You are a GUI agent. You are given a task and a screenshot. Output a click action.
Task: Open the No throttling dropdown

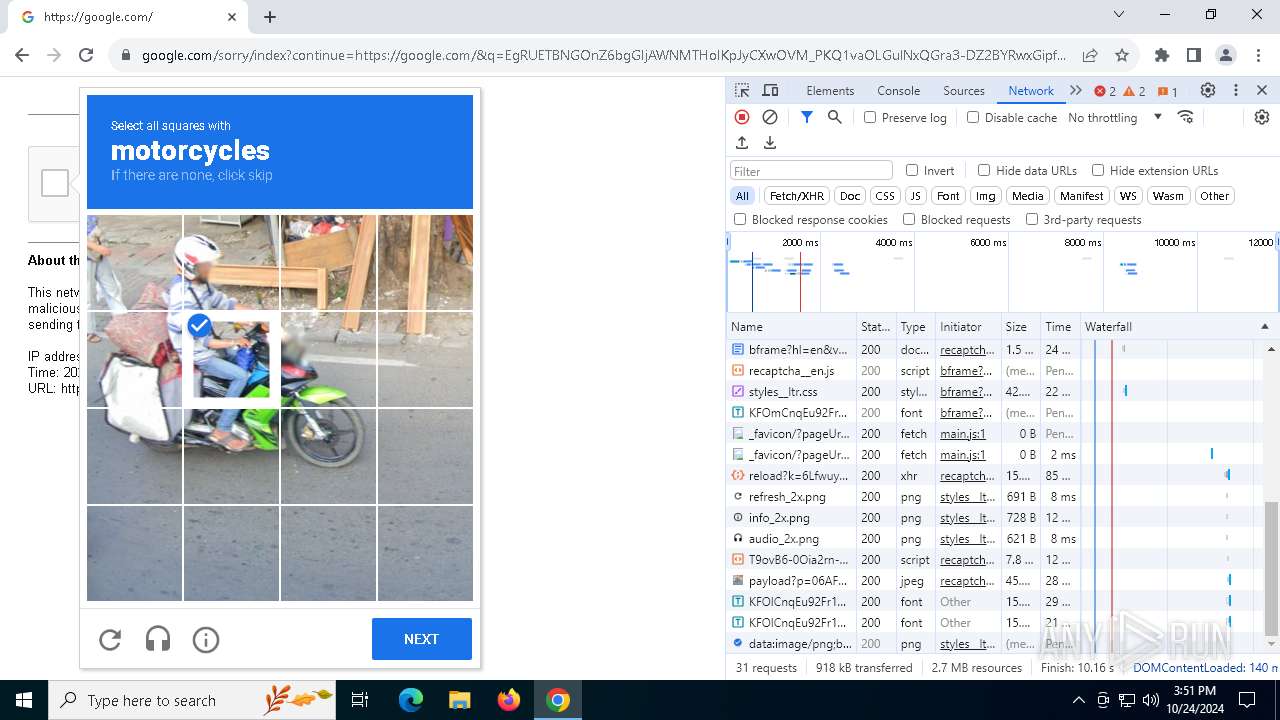click(x=1115, y=117)
